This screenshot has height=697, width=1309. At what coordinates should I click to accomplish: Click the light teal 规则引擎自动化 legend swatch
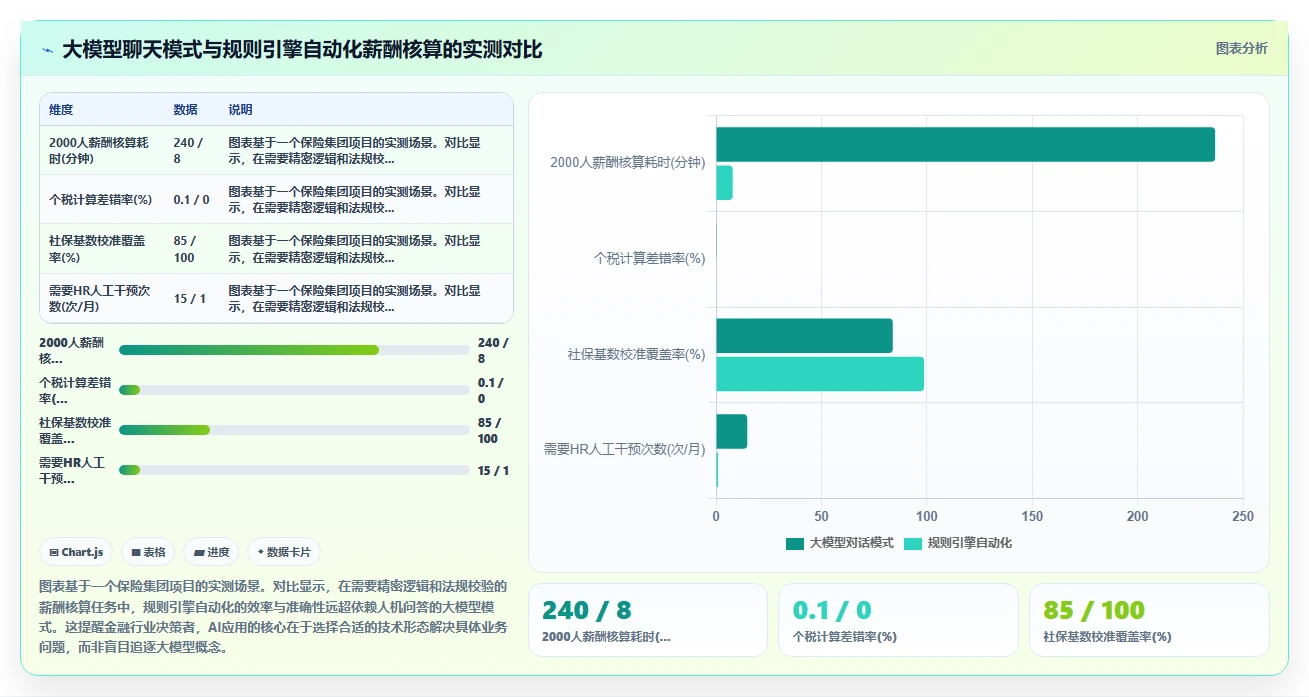[913, 543]
